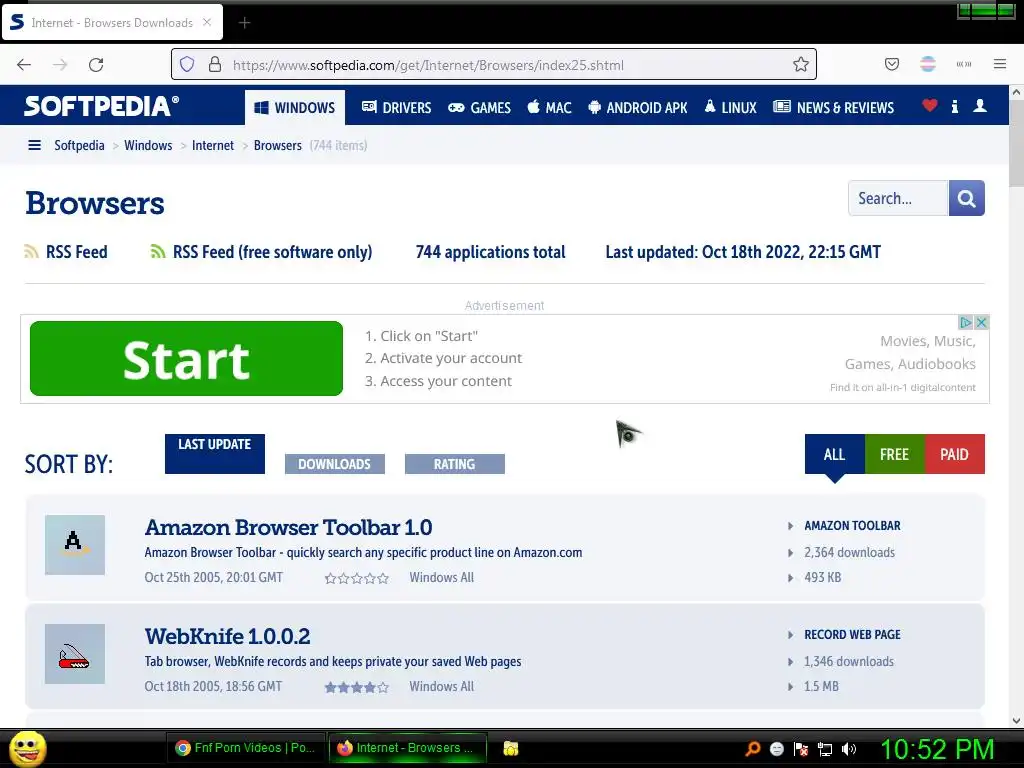Click RECORD WEB PAGE tag link

(852, 635)
